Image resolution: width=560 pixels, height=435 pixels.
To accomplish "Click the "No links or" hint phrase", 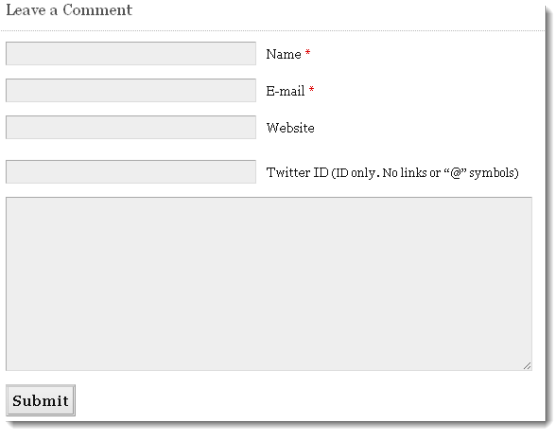I will [412, 173].
